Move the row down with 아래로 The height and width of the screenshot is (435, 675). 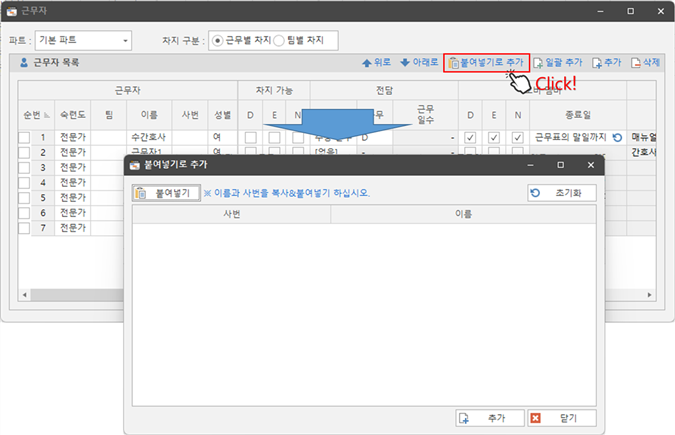coord(419,62)
